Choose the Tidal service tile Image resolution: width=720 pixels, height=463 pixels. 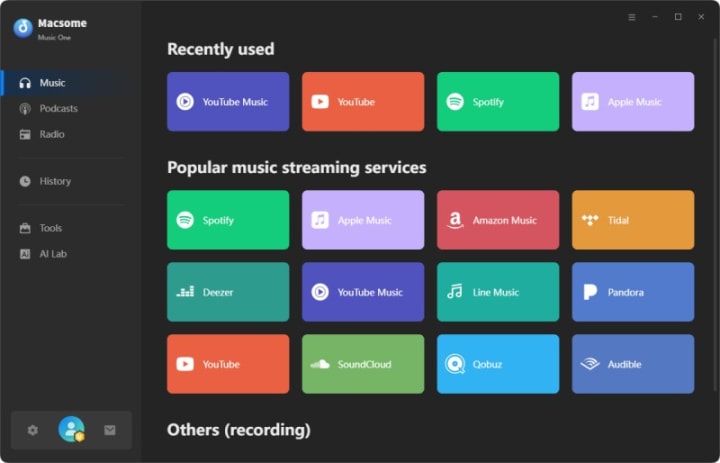(633, 220)
